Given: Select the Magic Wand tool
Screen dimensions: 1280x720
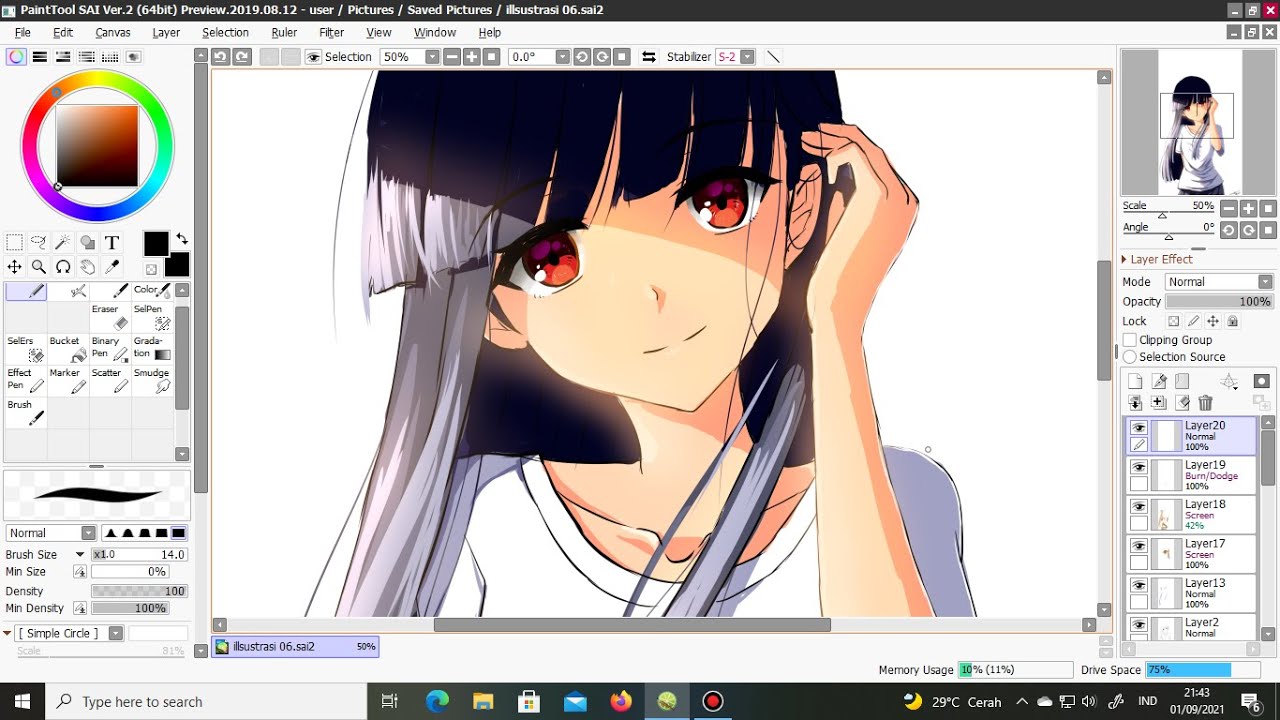Looking at the screenshot, I should [63, 242].
